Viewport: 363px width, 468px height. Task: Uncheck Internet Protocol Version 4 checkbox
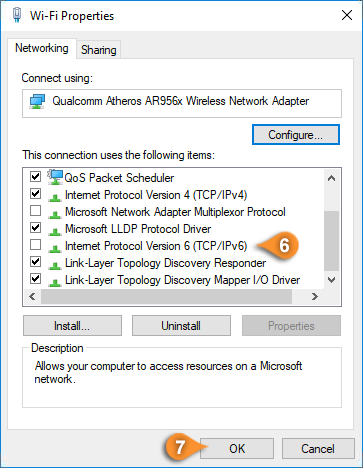point(35,193)
